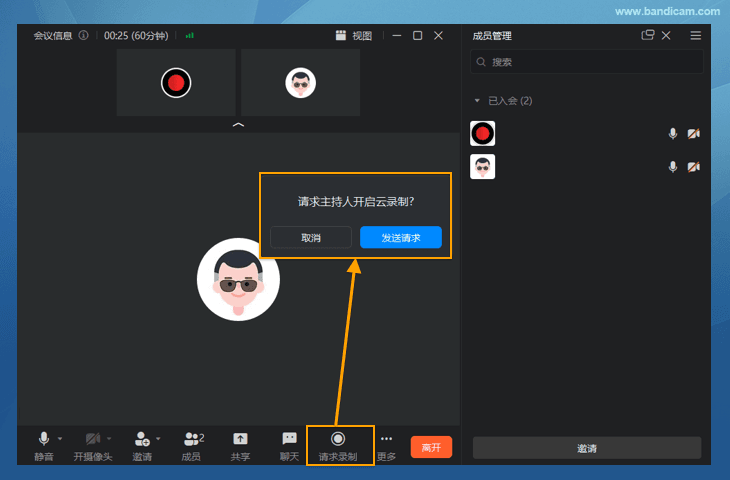Viewport: 730px width, 480px height.
Task: Open the 成员管理 hamburger menu
Action: (x=696, y=35)
